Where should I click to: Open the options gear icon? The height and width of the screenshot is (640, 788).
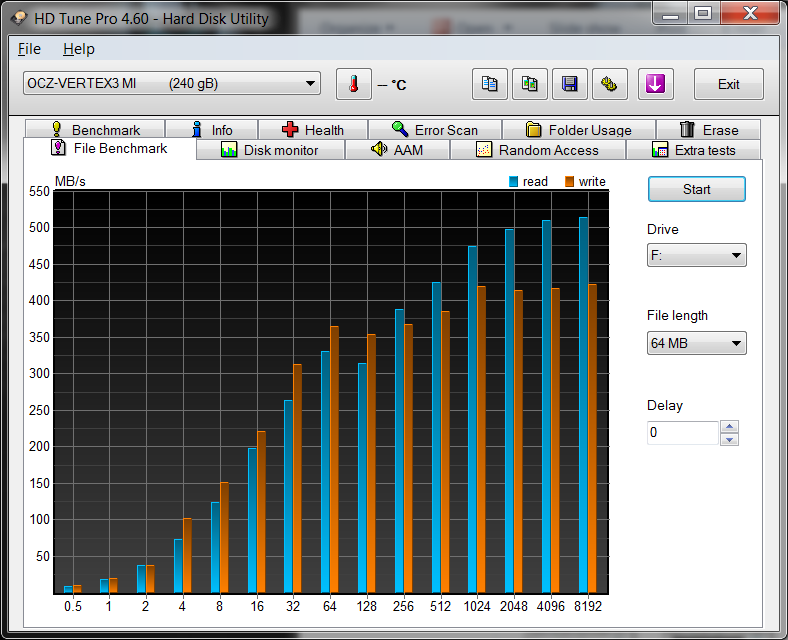click(610, 84)
